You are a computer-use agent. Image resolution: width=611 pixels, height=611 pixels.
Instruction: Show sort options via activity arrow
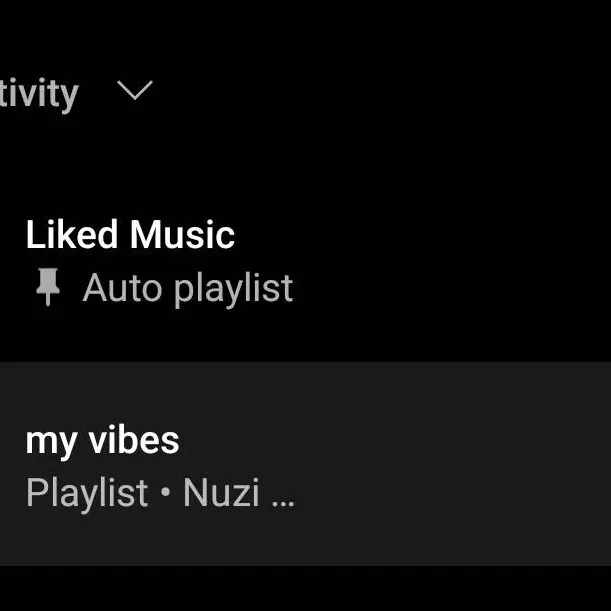pyautogui.click(x=135, y=91)
